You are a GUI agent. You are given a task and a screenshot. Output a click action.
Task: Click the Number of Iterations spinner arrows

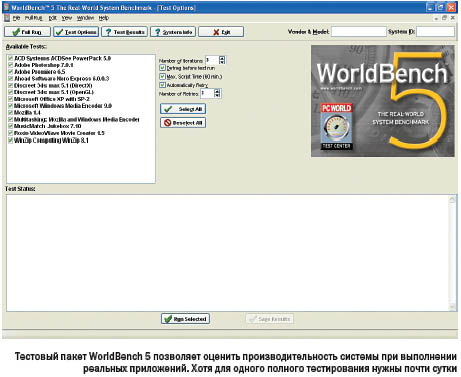[x=222, y=60]
